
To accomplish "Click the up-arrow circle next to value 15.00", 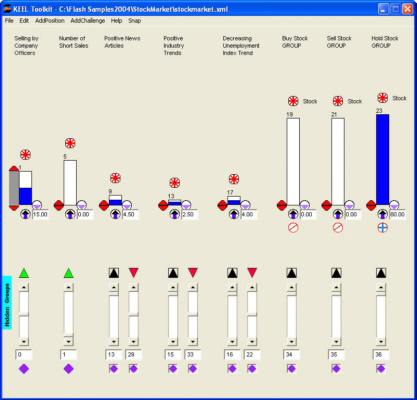I will coord(25,214).
